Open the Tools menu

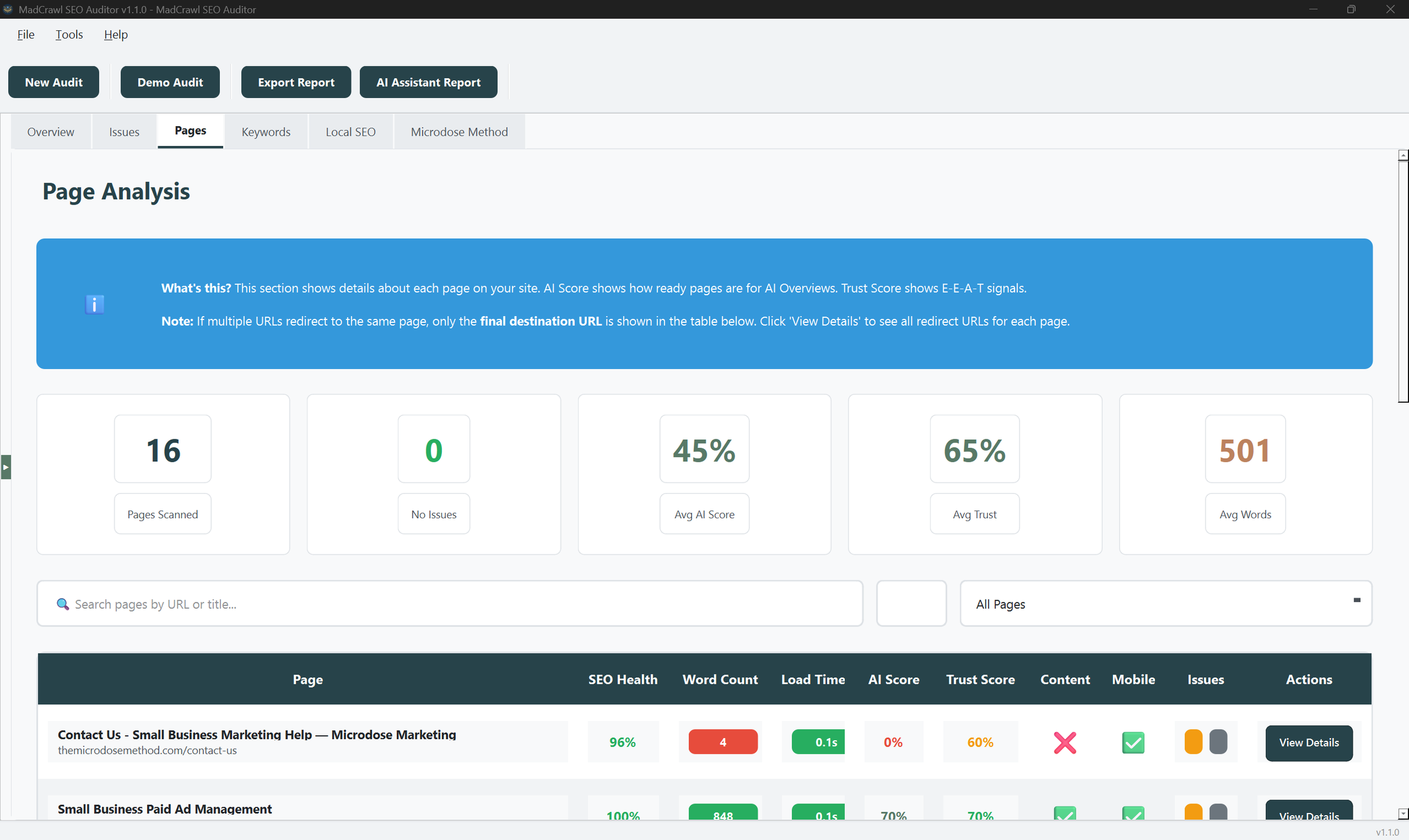(x=69, y=34)
